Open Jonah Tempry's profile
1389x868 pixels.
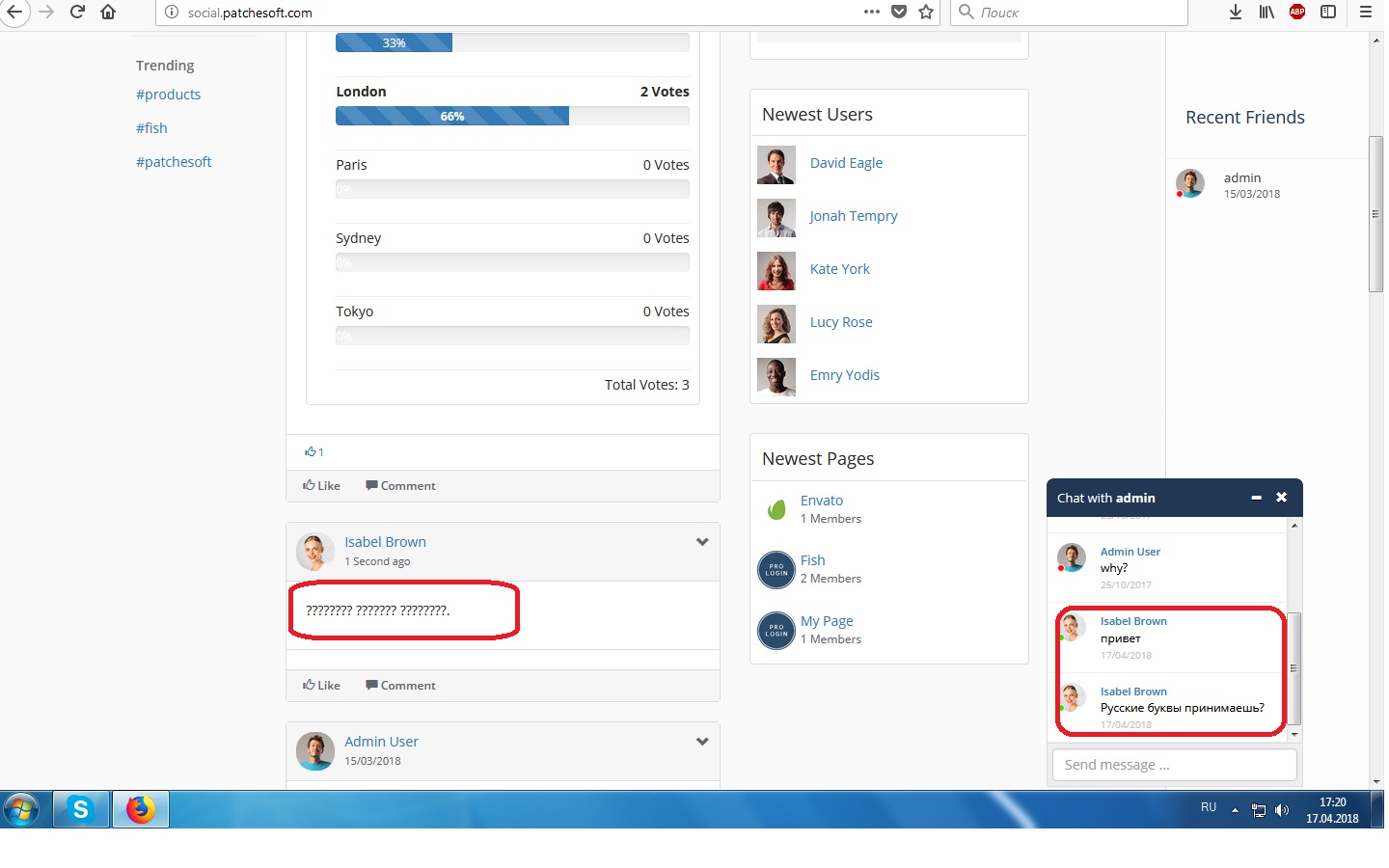(x=854, y=216)
